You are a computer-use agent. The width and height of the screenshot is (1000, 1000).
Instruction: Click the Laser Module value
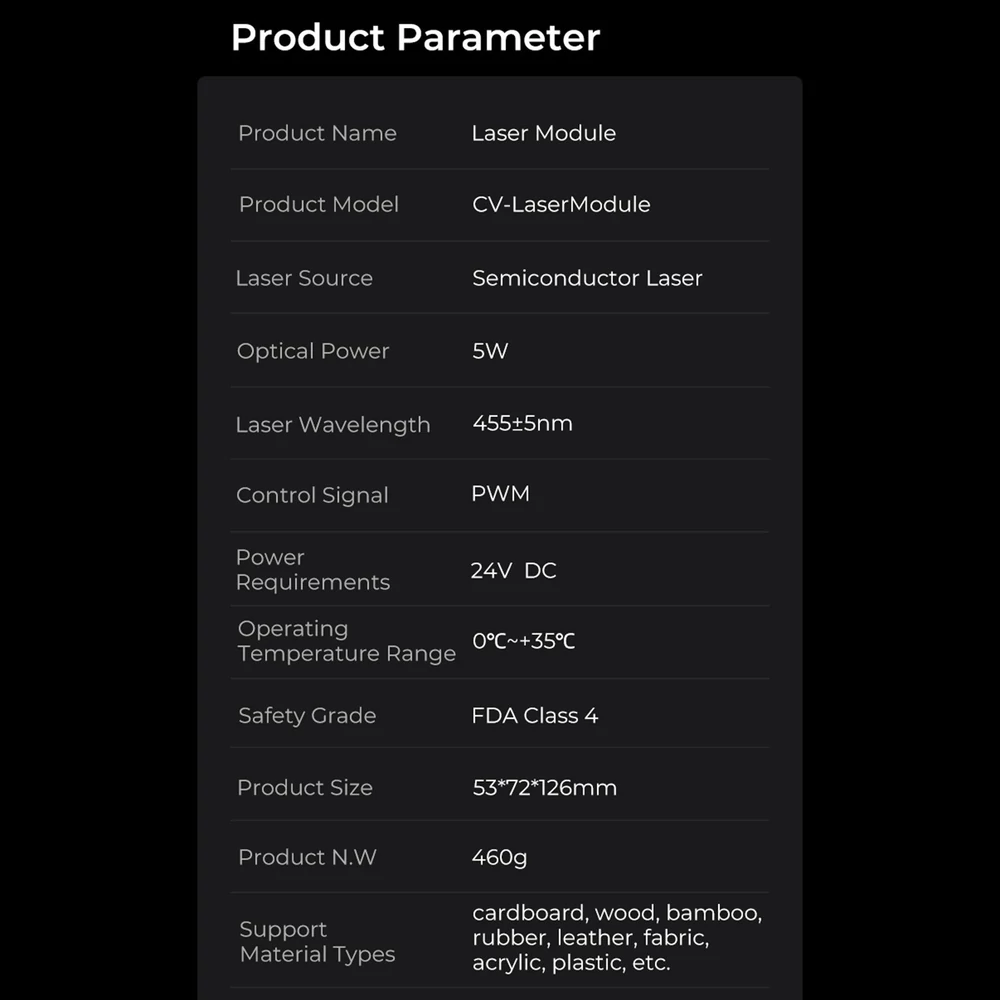544,133
